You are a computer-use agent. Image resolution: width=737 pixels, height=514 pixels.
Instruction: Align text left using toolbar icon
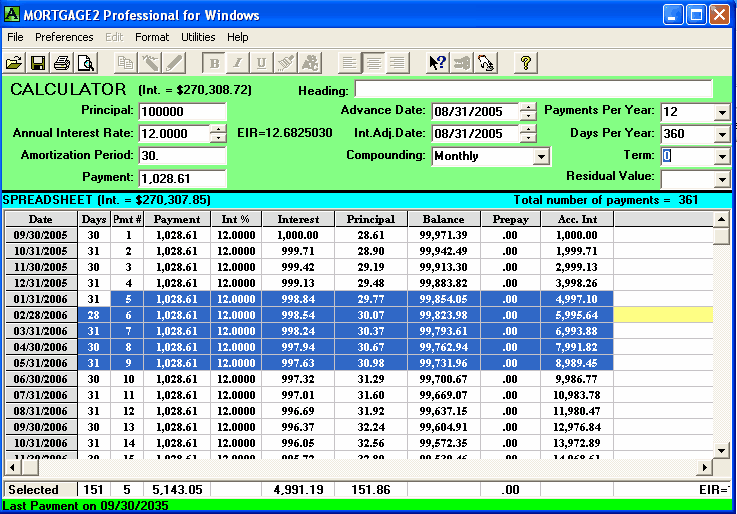(x=348, y=63)
